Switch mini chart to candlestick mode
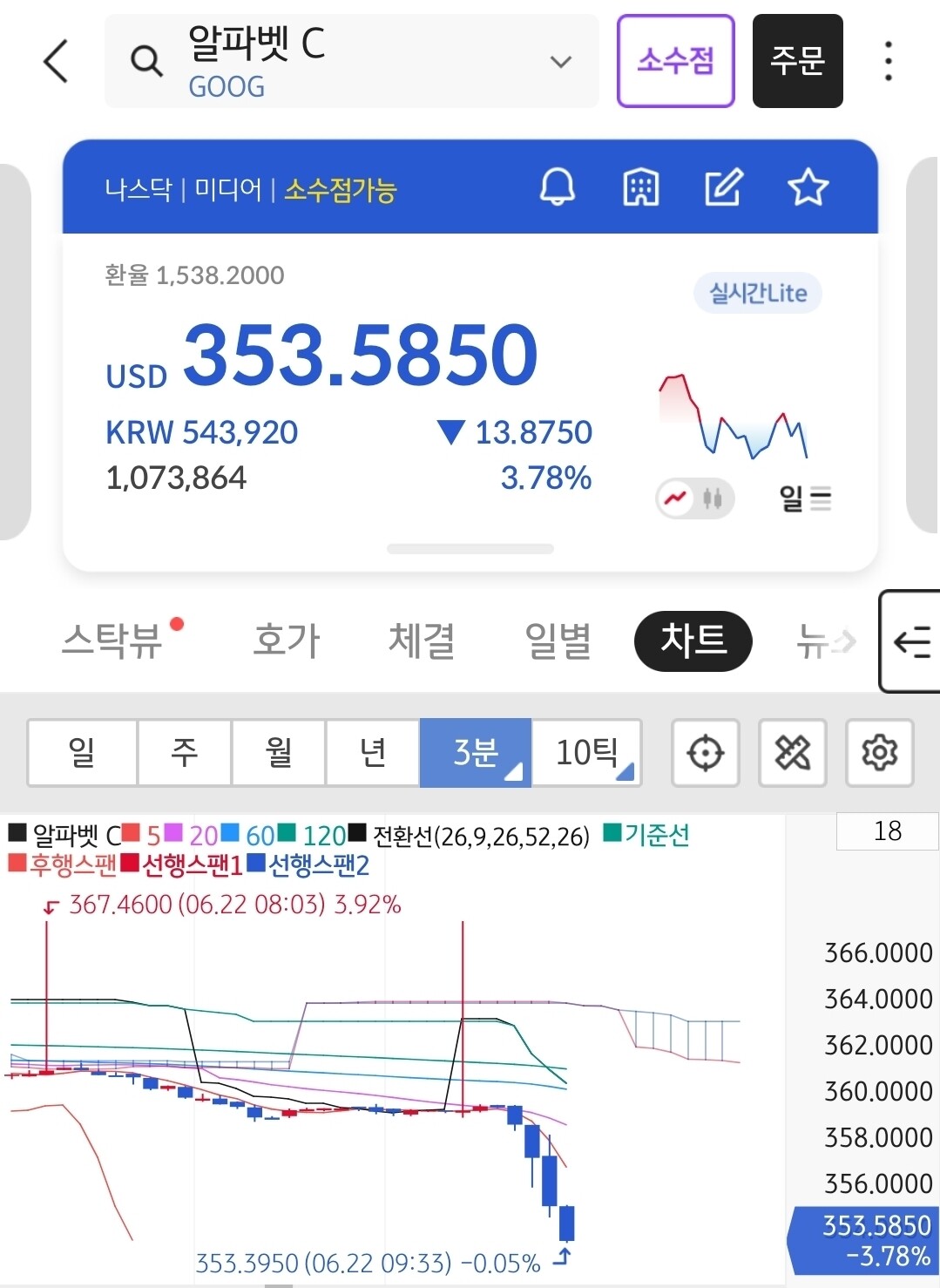Screen dimensions: 940x1288 click(713, 498)
